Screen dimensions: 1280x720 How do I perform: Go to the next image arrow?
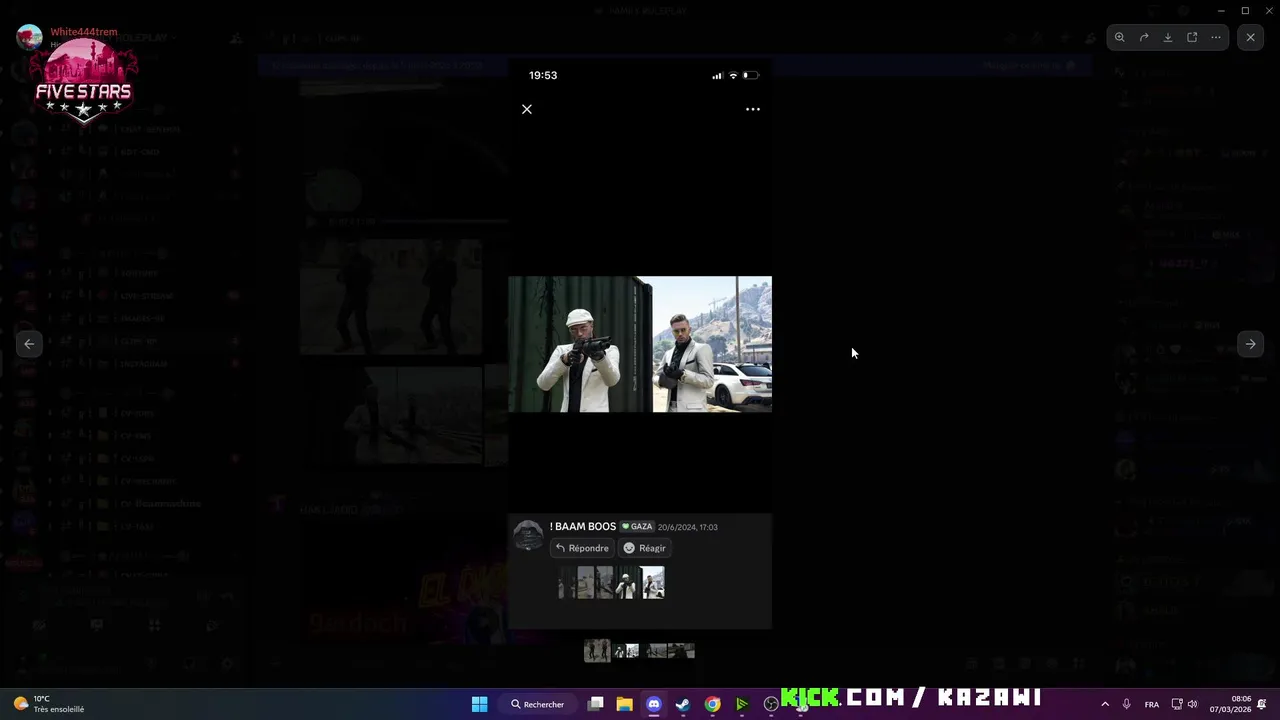coord(1250,344)
